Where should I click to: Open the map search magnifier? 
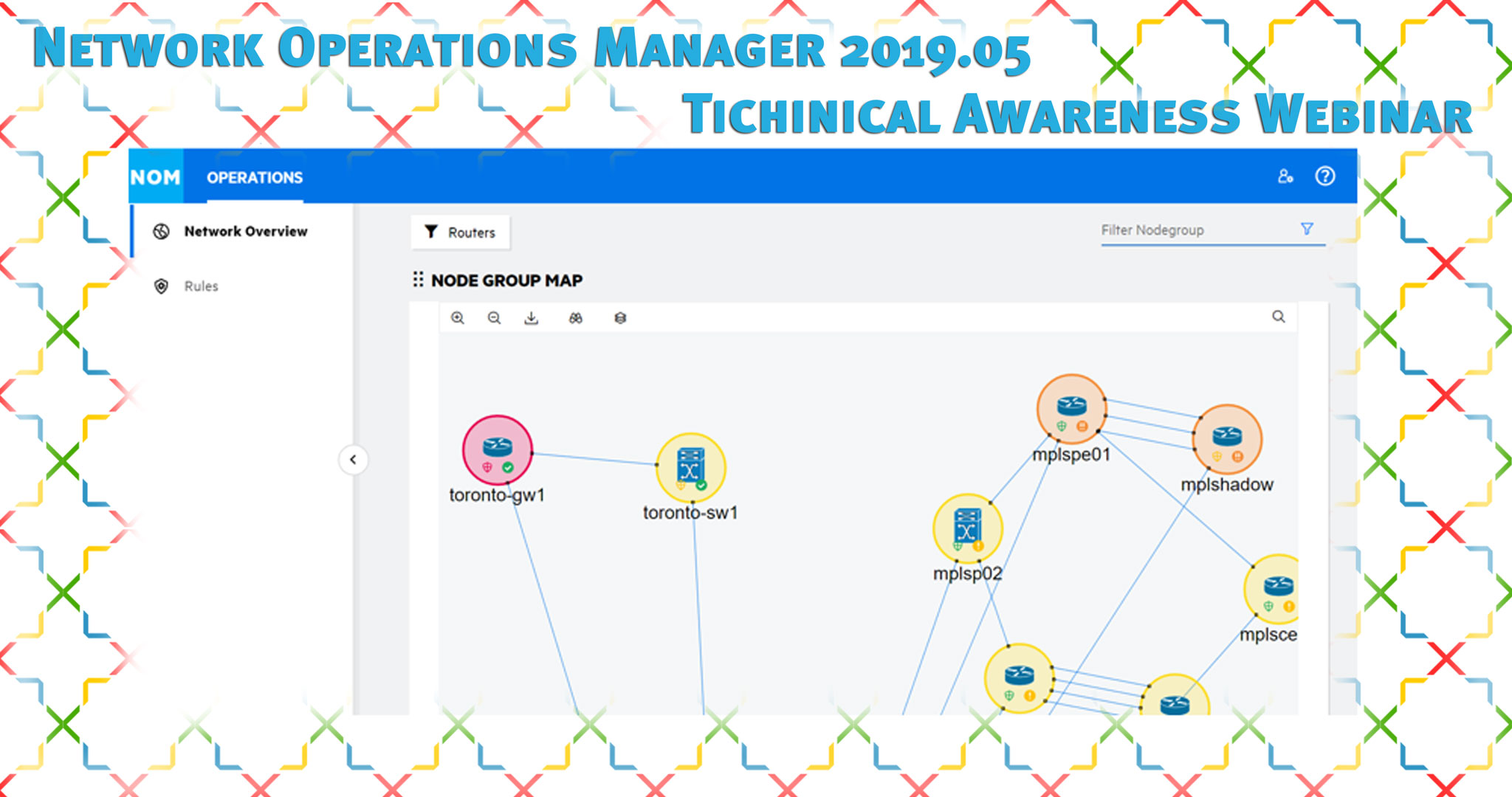1279,317
